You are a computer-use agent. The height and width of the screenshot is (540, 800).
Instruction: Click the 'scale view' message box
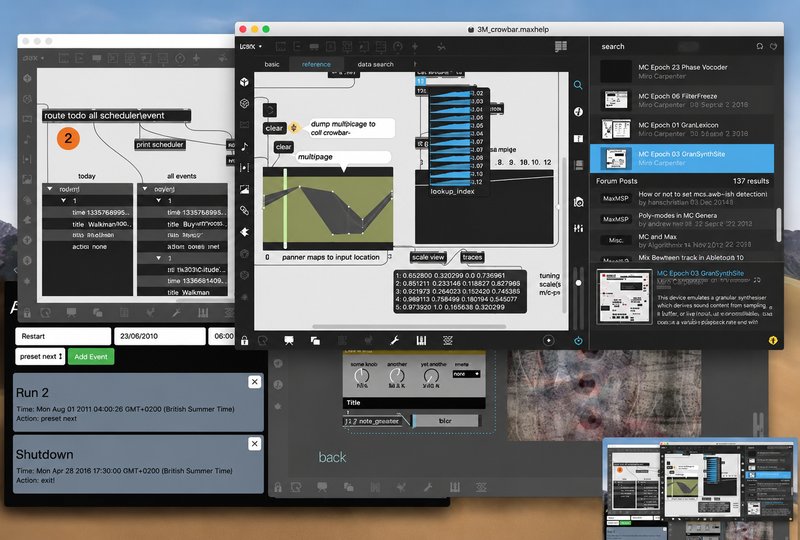(428, 257)
